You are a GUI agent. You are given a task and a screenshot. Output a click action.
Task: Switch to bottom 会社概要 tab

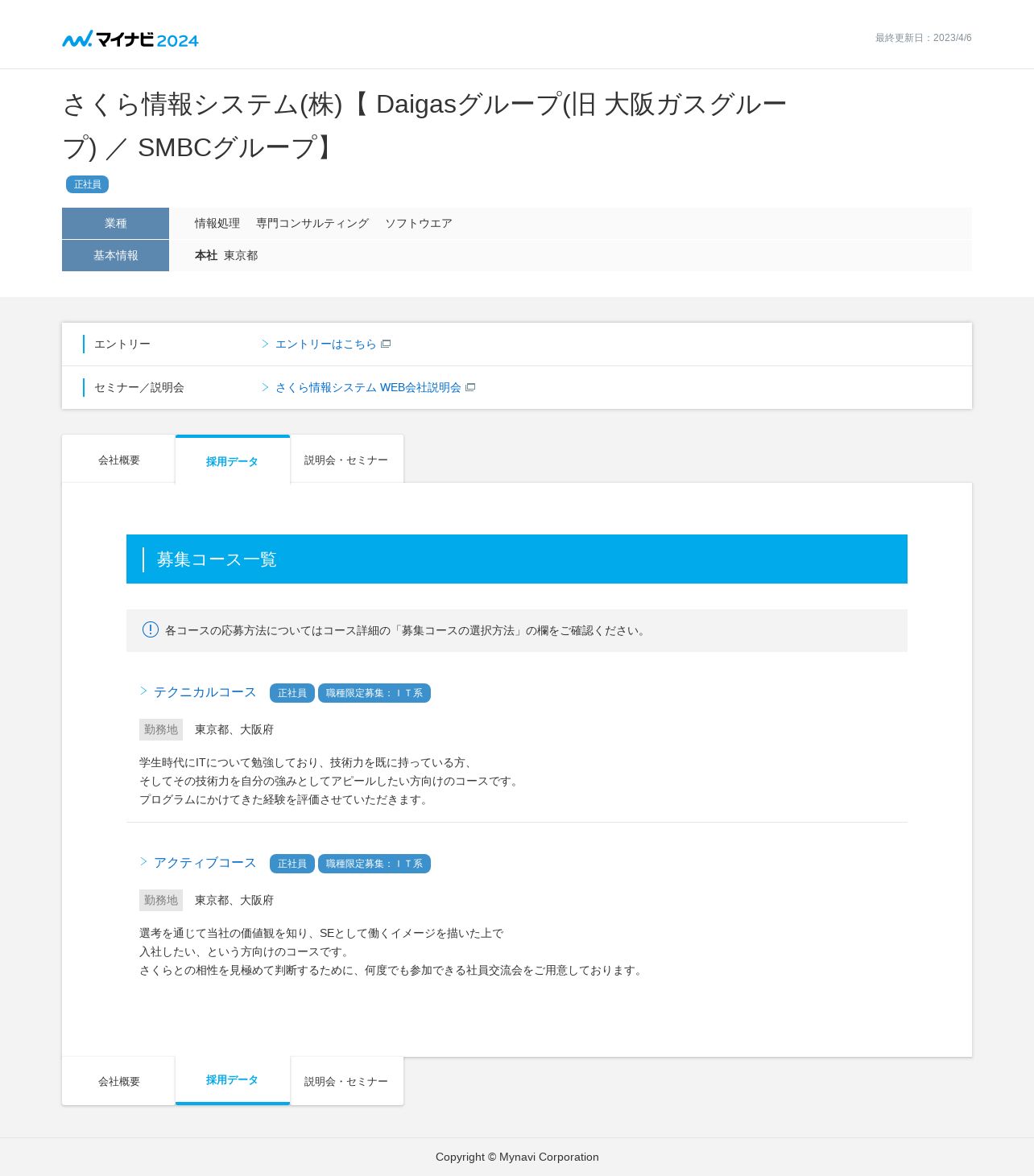(118, 1081)
